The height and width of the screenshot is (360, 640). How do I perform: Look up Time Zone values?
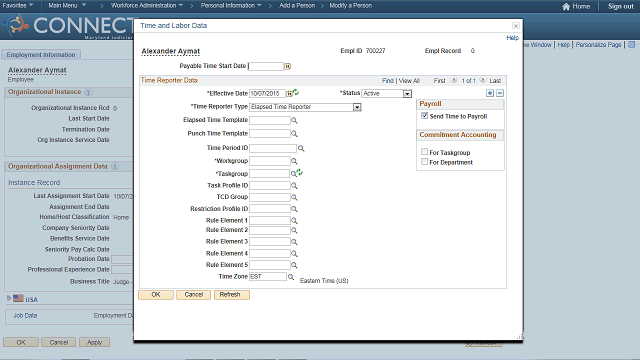pyautogui.click(x=291, y=277)
